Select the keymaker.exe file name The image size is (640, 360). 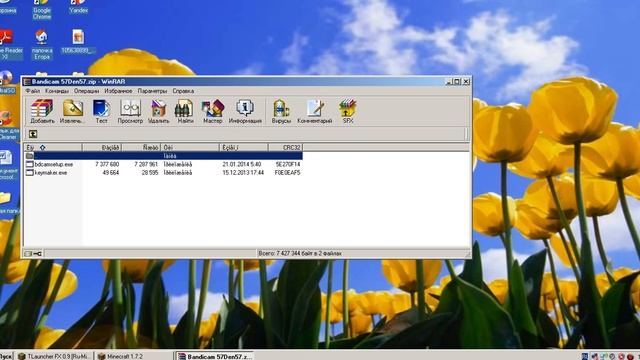pyautogui.click(x=51, y=173)
